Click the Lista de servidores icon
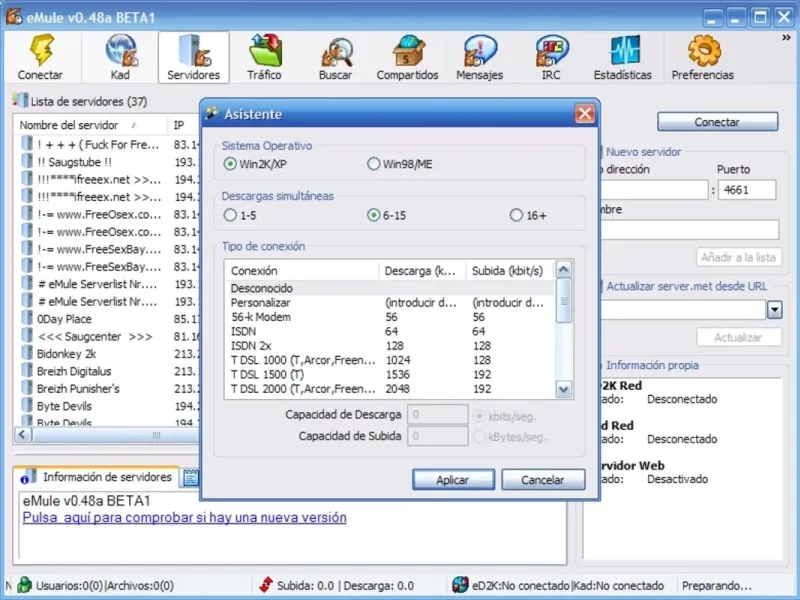This screenshot has width=800, height=600. click(20, 99)
